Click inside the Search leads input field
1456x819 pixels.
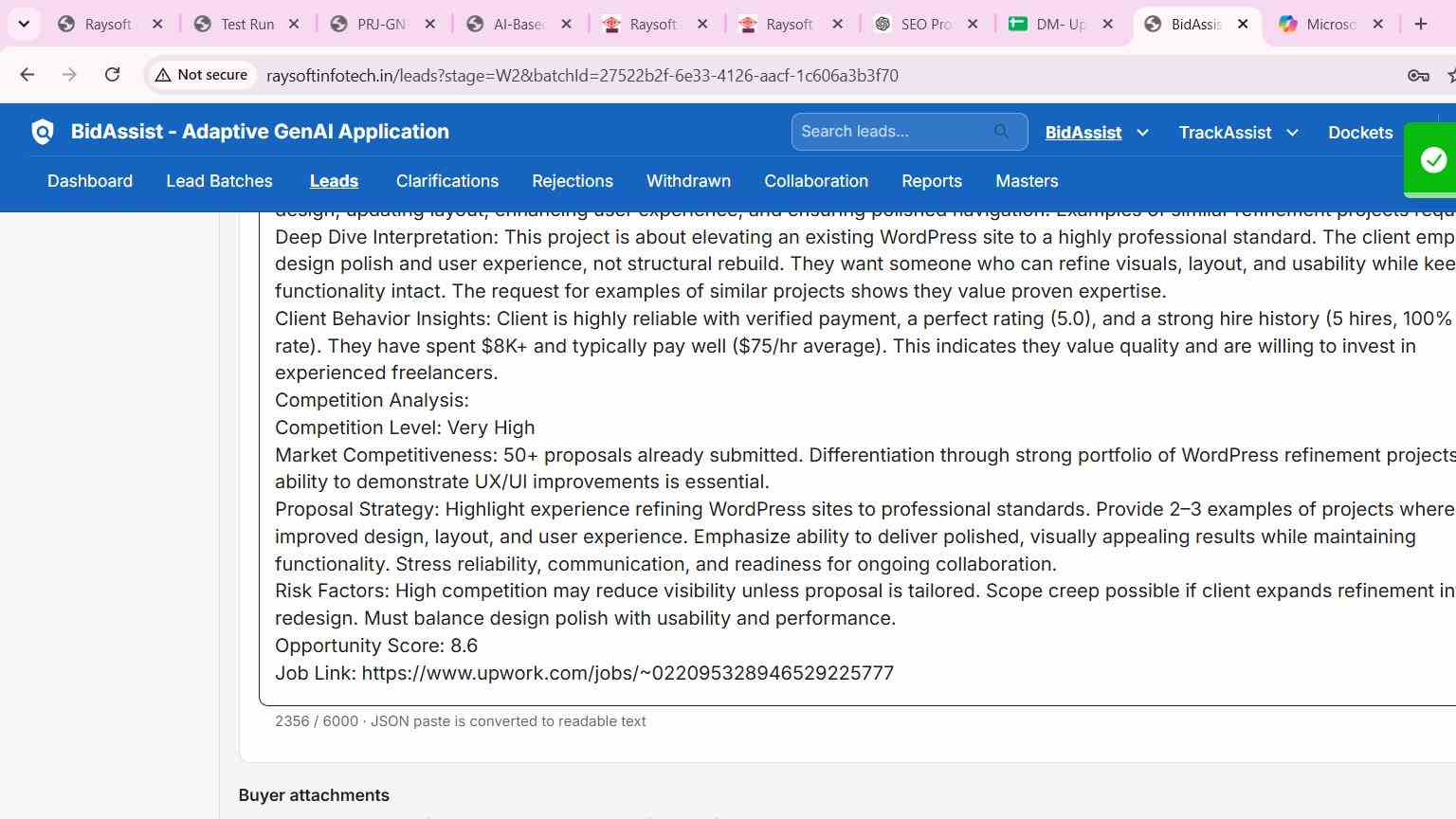click(x=896, y=132)
